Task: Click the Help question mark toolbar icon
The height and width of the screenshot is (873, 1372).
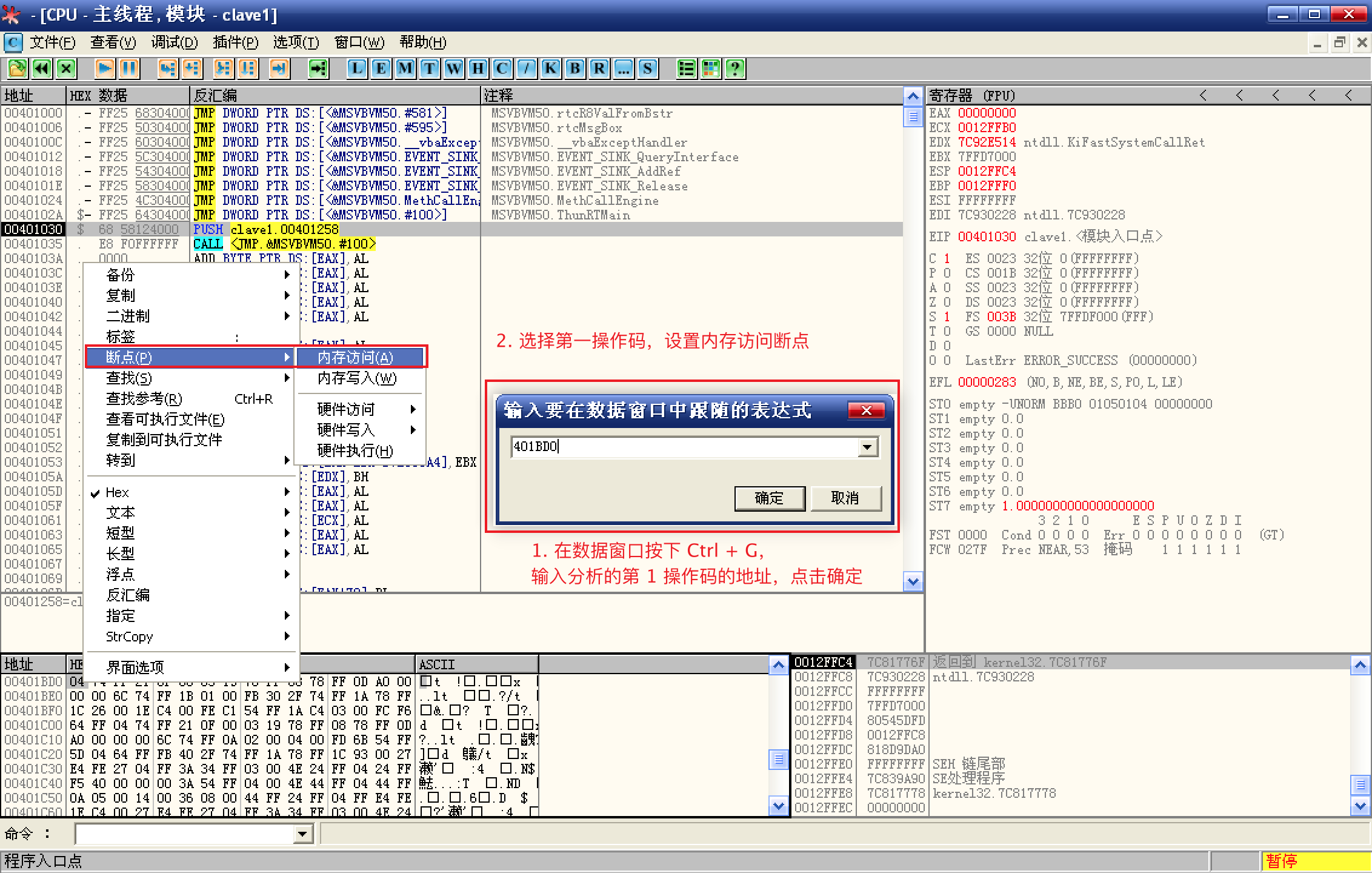Action: pos(734,69)
